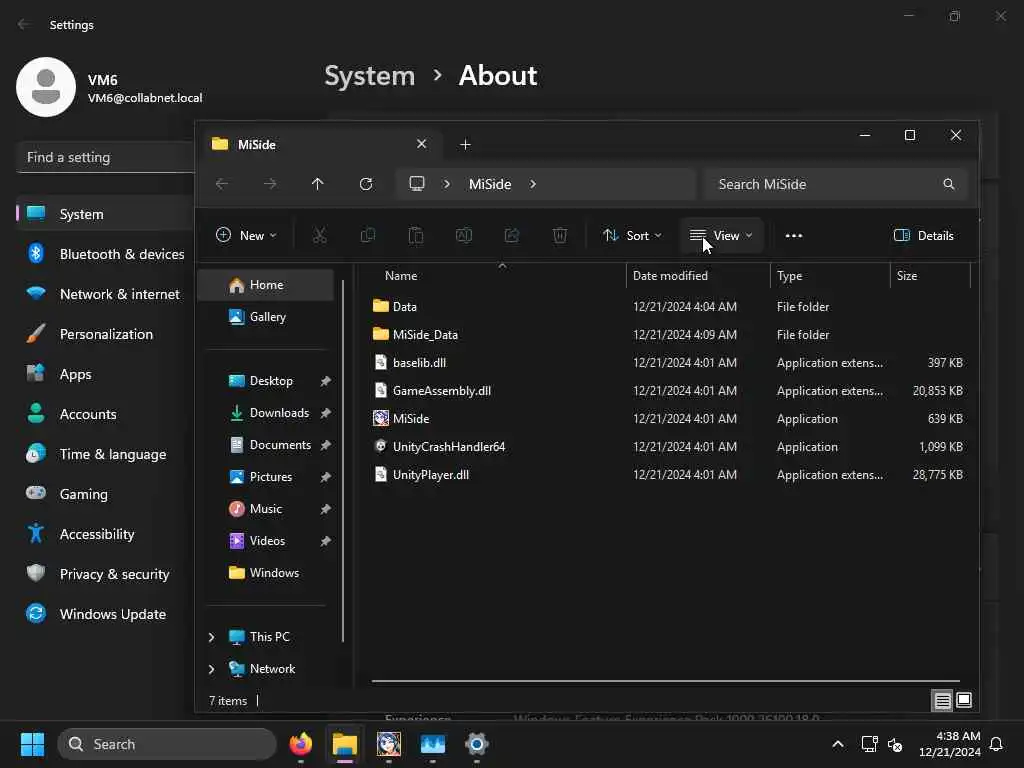The height and width of the screenshot is (768, 1024).
Task: Select Gallery in the navigation pane
Action: 266,317
